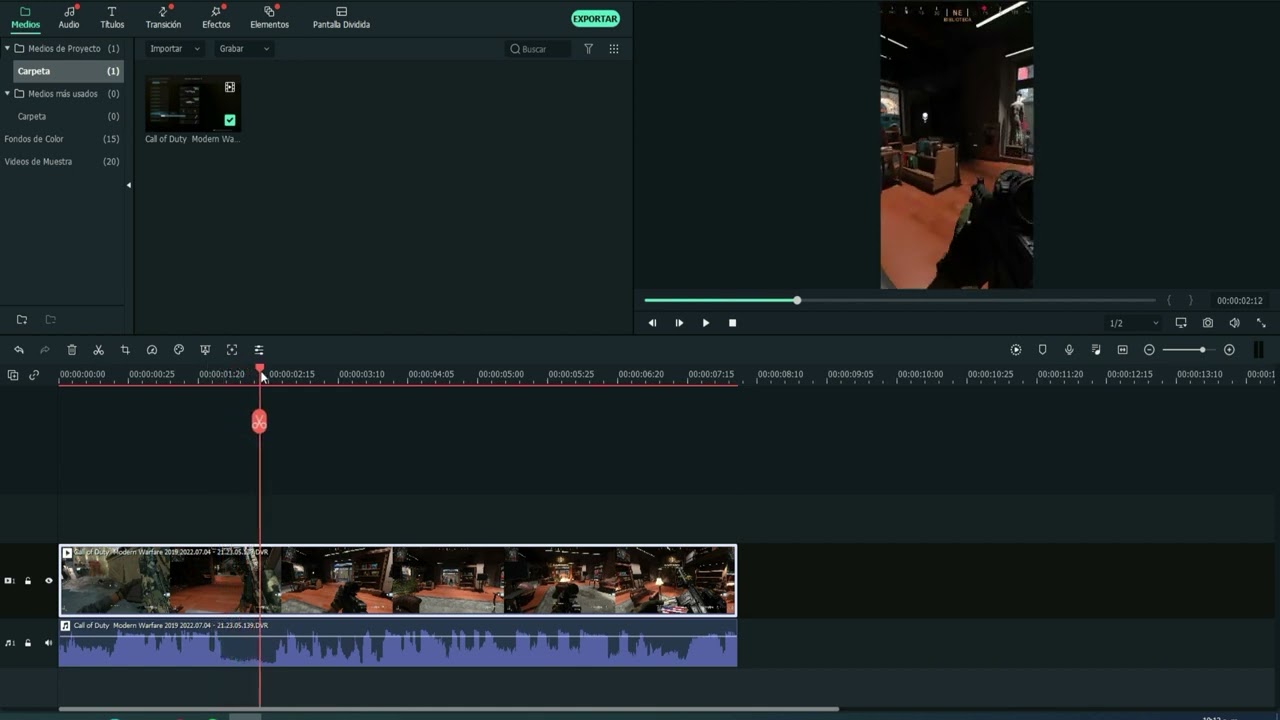Select Fondos de Color category
This screenshot has height=720, width=1280.
click(62, 139)
